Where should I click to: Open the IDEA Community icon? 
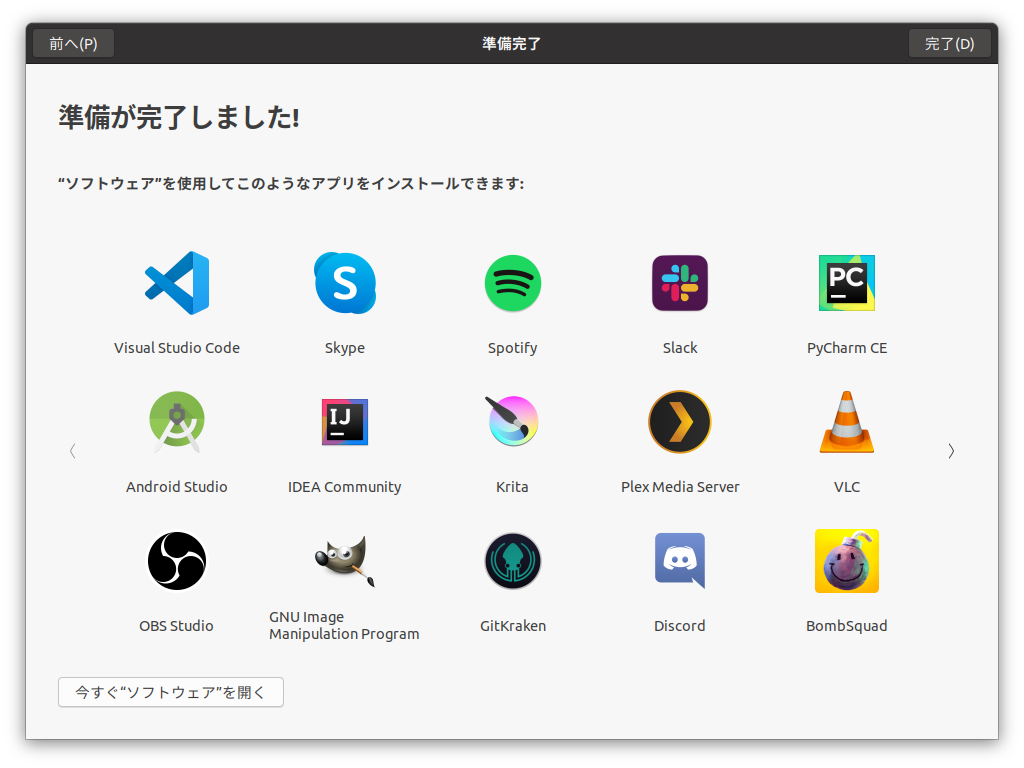tap(345, 422)
